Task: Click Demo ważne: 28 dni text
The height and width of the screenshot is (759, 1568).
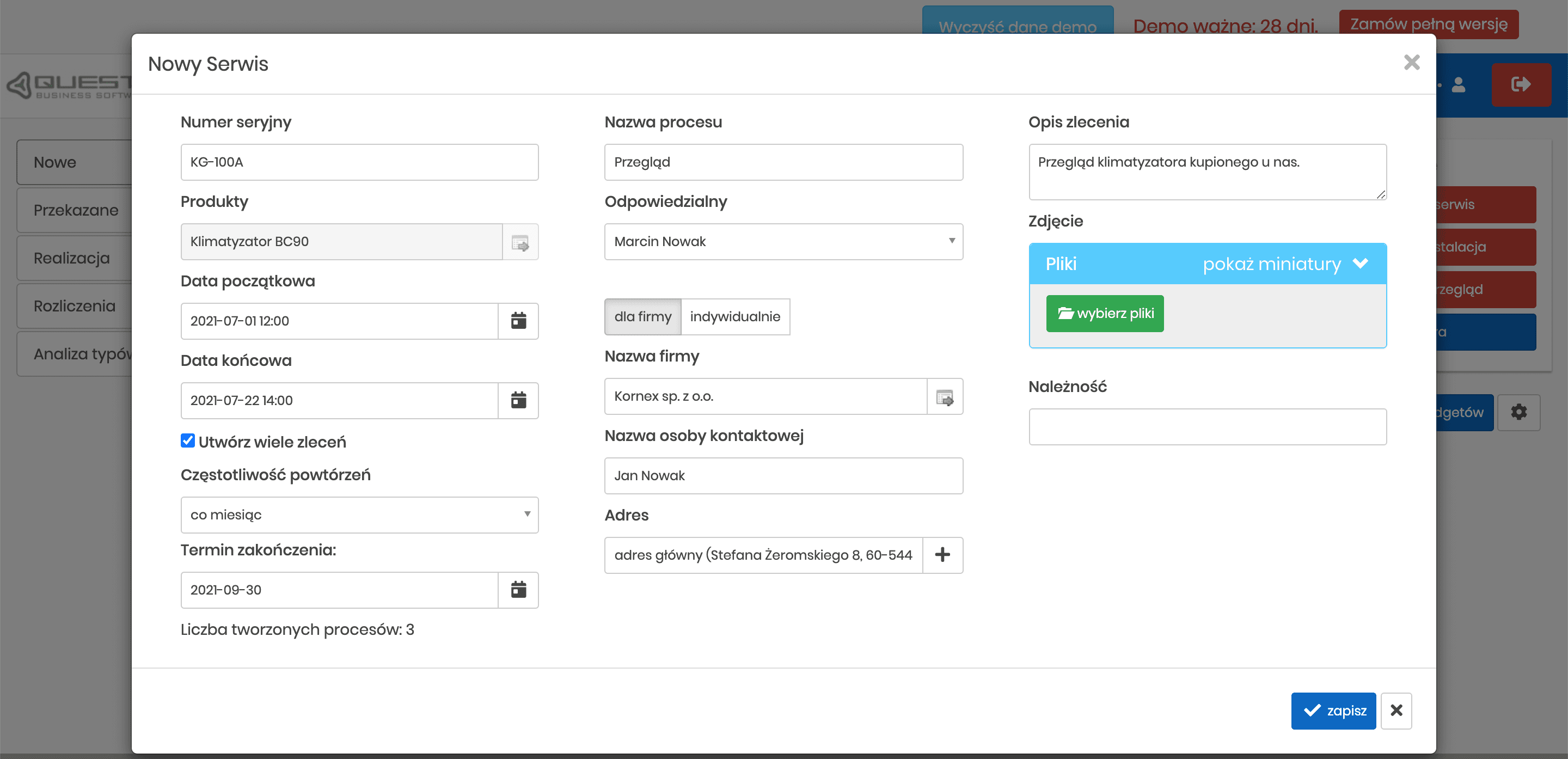Action: pyautogui.click(x=1226, y=26)
